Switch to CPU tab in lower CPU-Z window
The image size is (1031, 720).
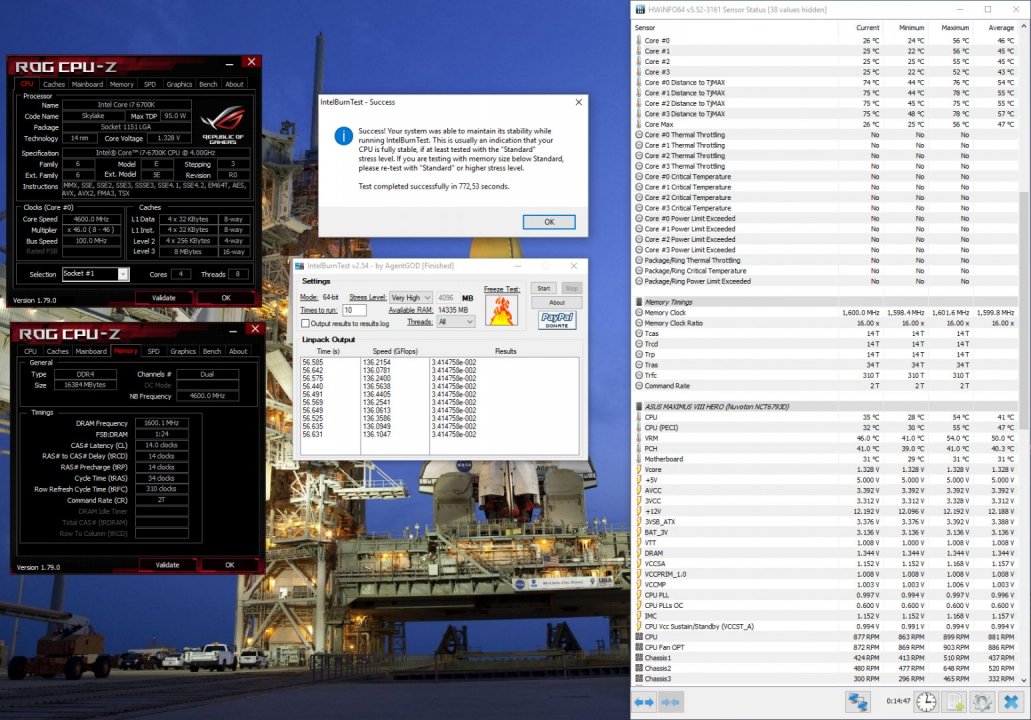pos(30,351)
